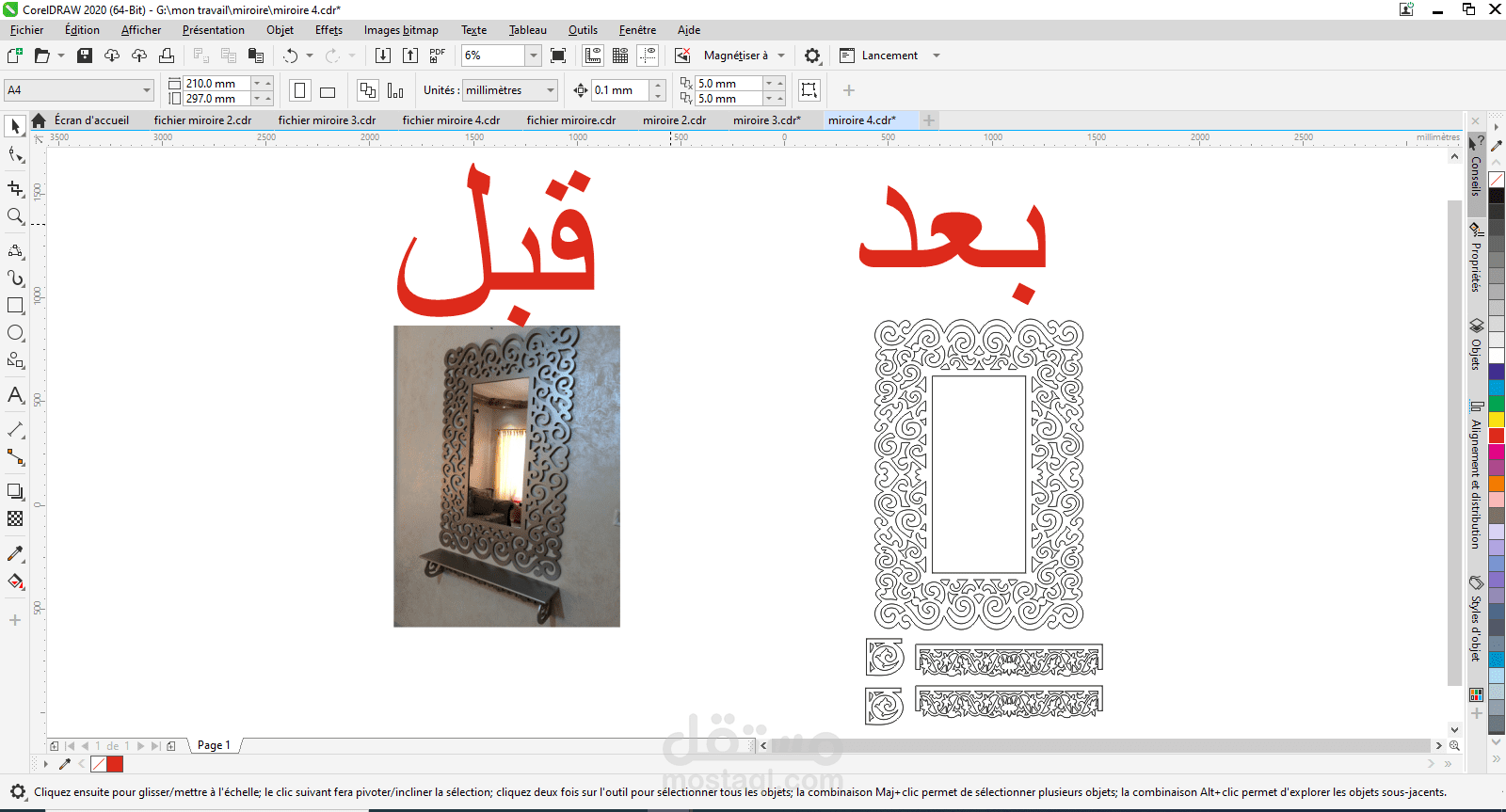Set page orientation to landscape
Viewport: 1506px width, 812px height.
pos(328,90)
